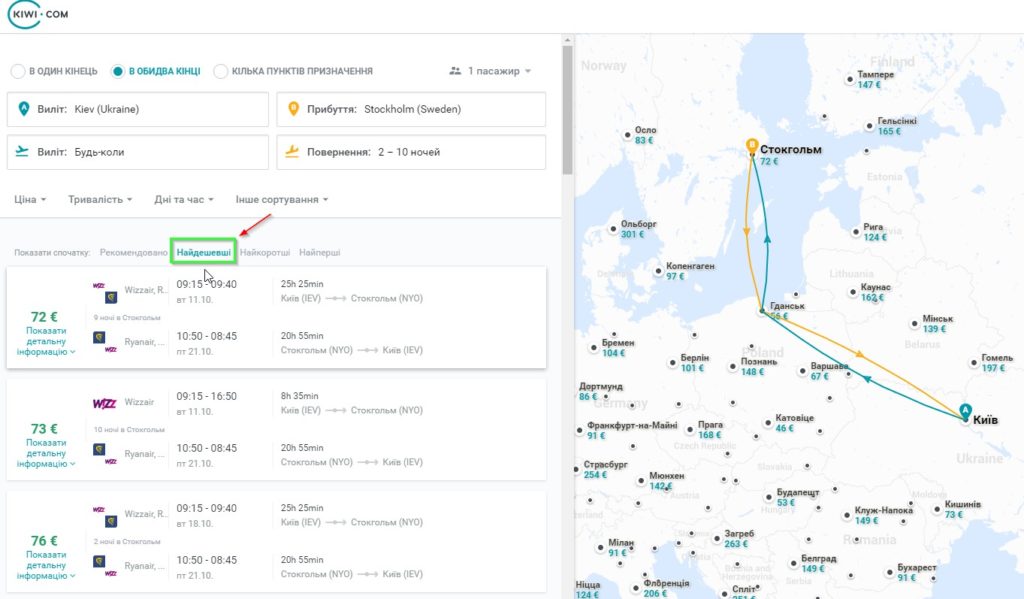Click Познань 148 € on the map
This screenshot has height=599, width=1024.
pyautogui.click(x=754, y=366)
